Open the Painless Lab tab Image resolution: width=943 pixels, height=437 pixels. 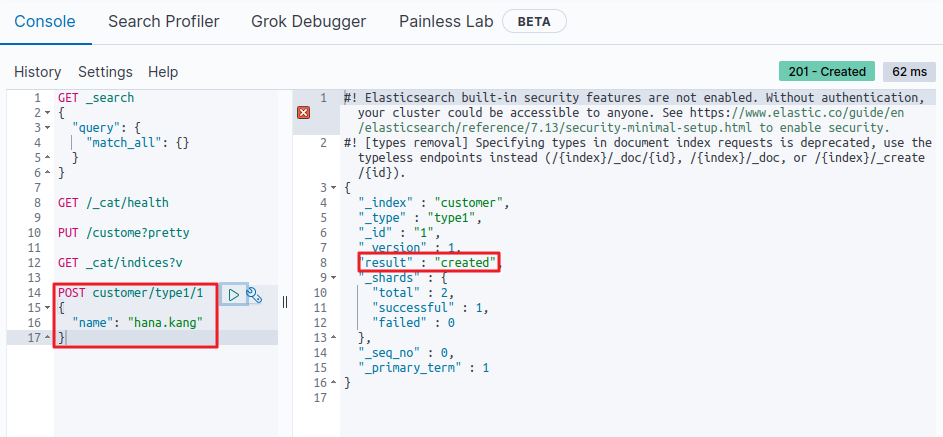446,22
